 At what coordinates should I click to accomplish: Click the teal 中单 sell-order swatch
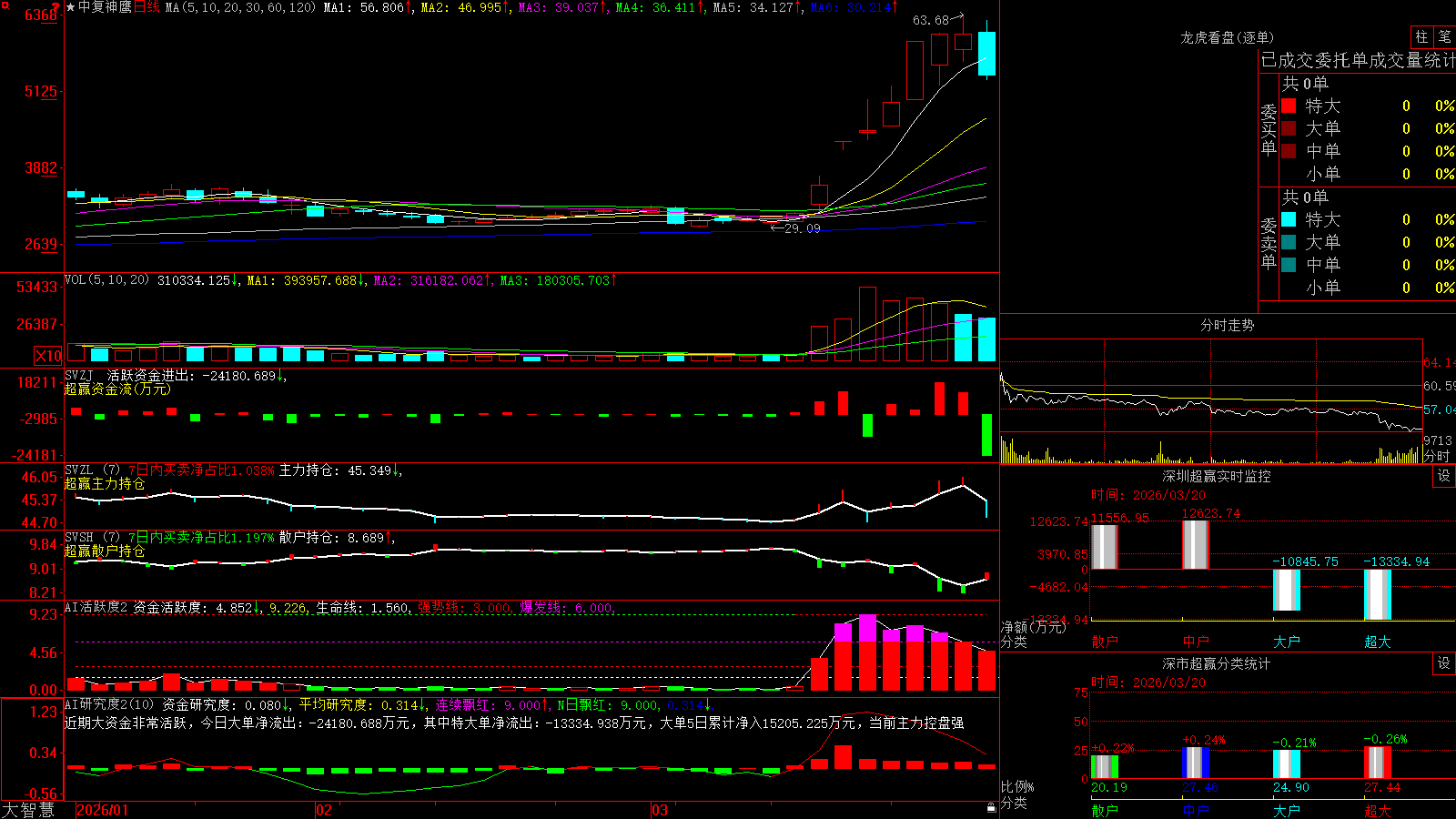pyautogui.click(x=1289, y=265)
